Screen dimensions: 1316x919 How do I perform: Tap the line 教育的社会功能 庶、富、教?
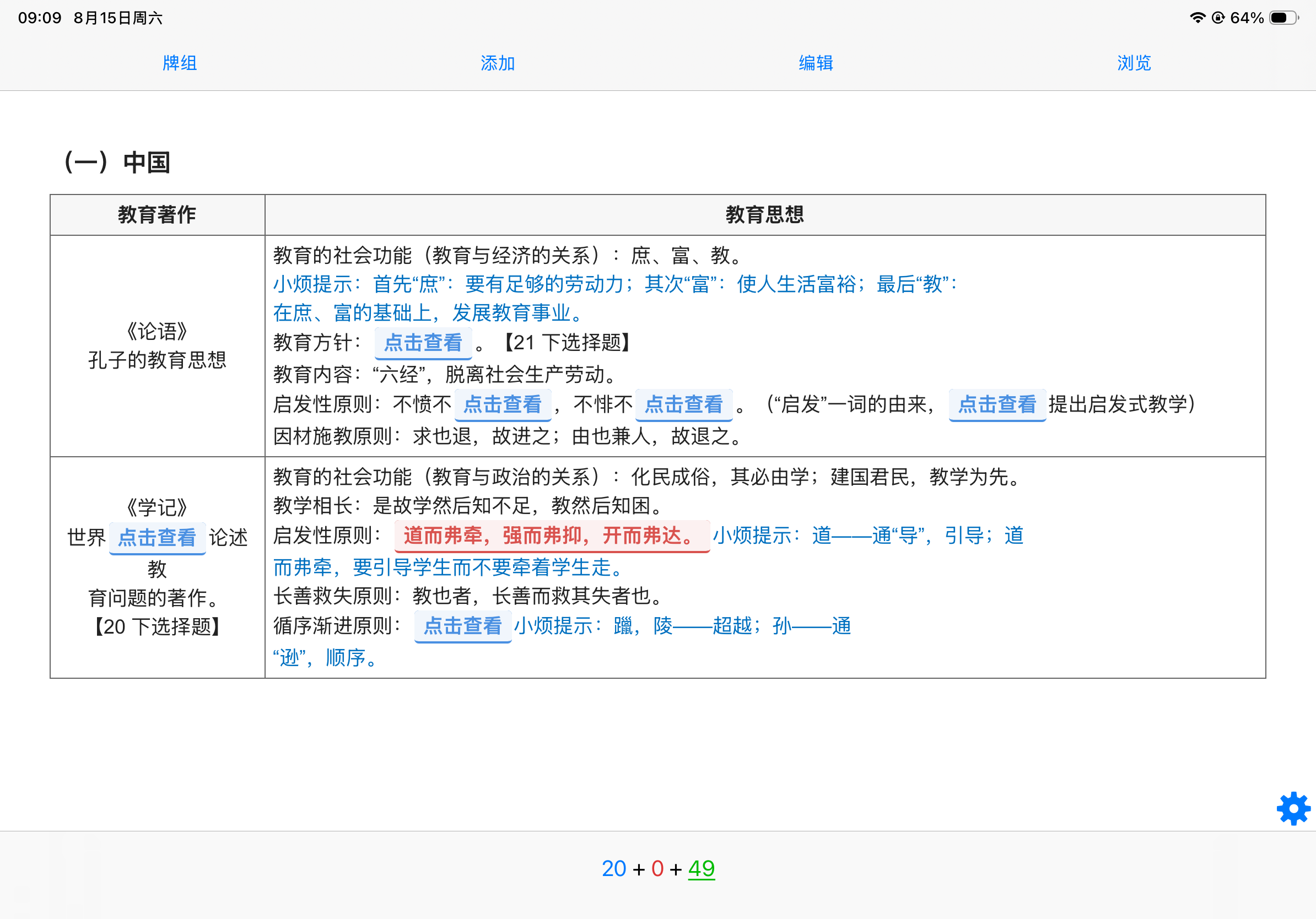[x=508, y=256]
